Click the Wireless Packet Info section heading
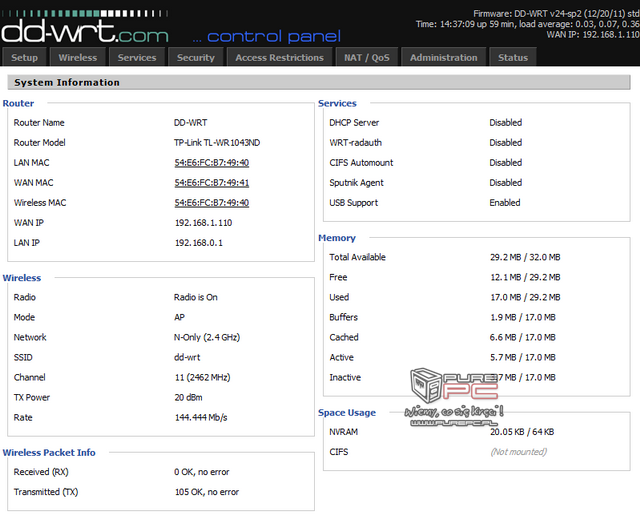The height and width of the screenshot is (516, 640). [x=49, y=452]
